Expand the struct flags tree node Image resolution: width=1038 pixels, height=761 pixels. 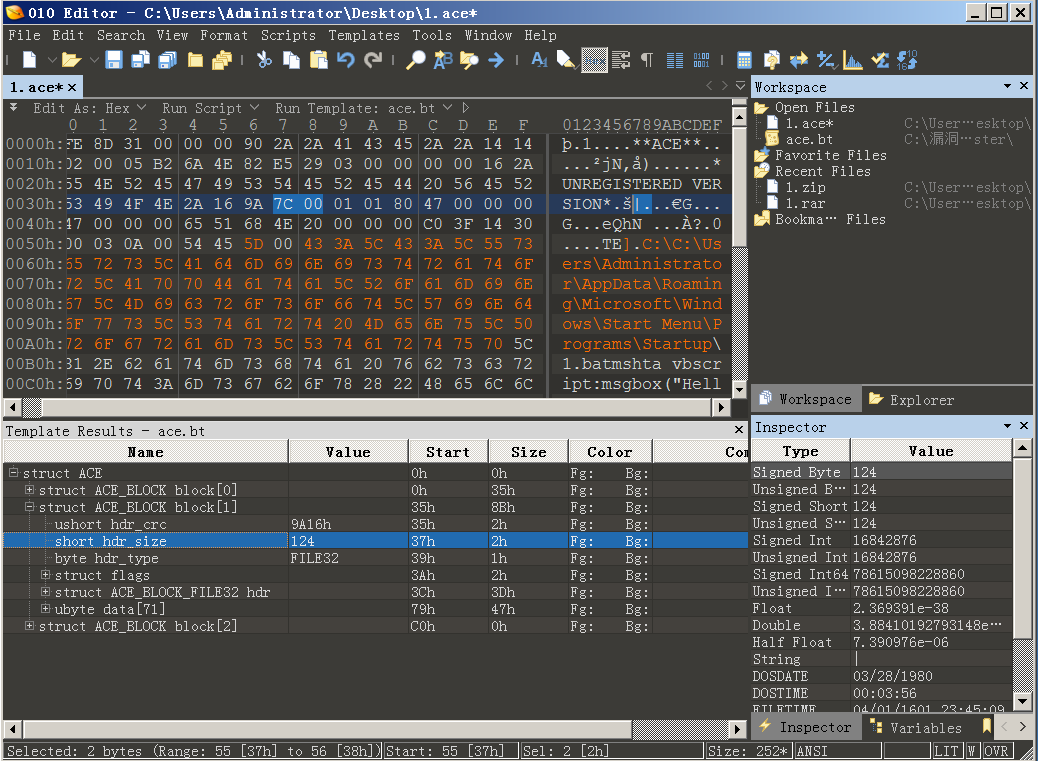[x=46, y=575]
